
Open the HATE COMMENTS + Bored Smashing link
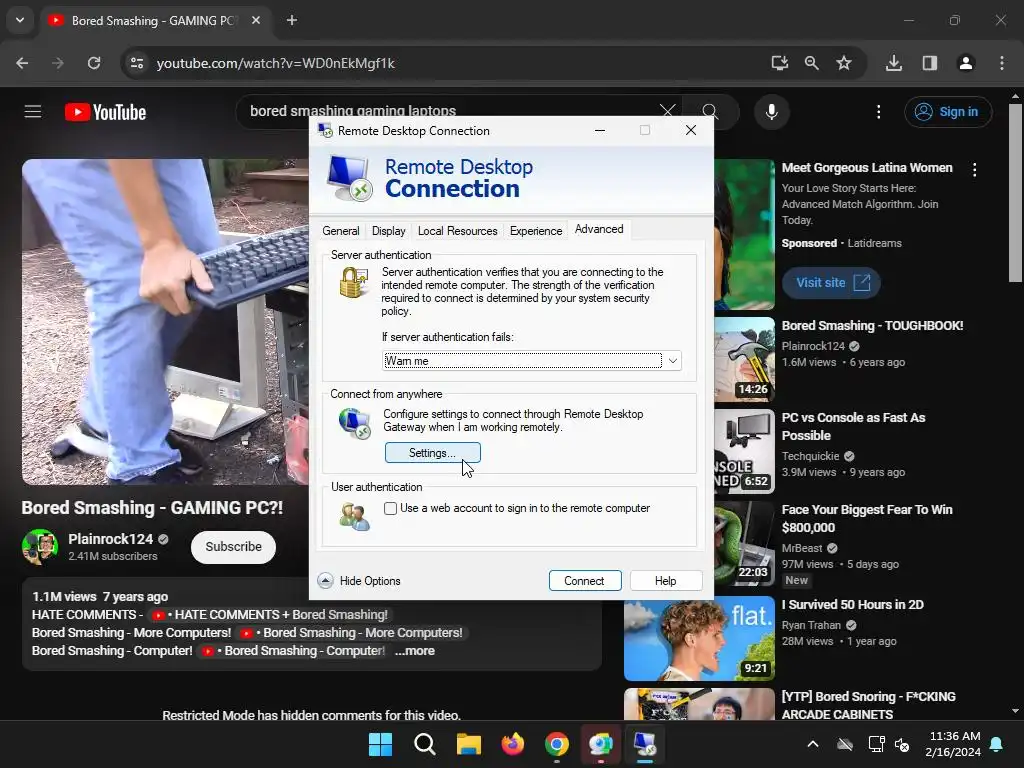pos(269,615)
